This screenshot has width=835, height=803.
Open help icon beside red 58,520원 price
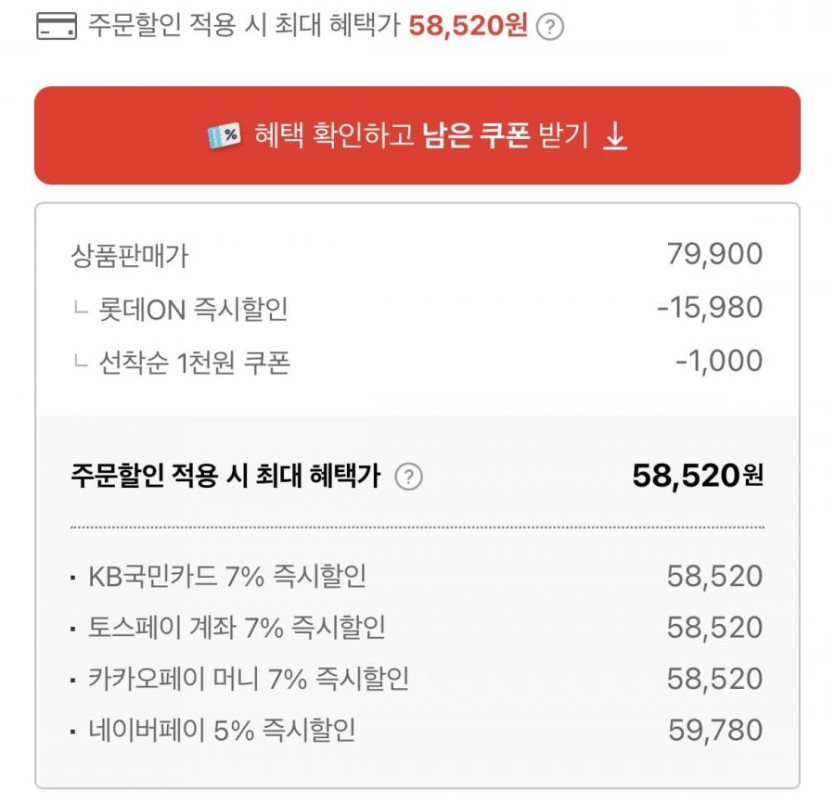[549, 28]
